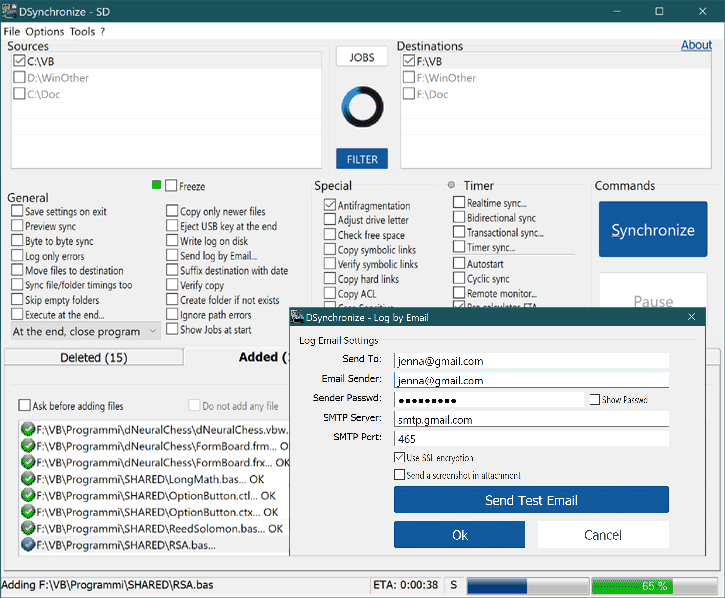
Task: Click the ETA: 0:00:38 status entry
Action: (406, 585)
